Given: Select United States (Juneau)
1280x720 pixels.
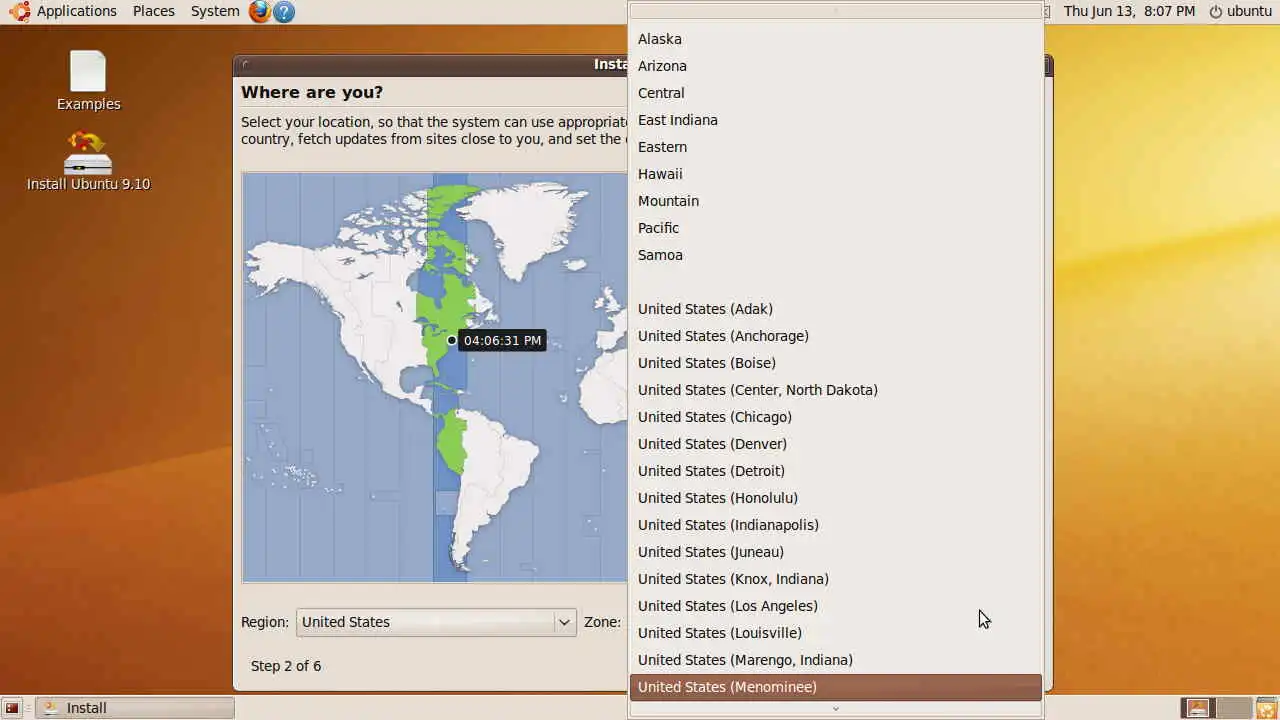Looking at the screenshot, I should (x=835, y=552).
